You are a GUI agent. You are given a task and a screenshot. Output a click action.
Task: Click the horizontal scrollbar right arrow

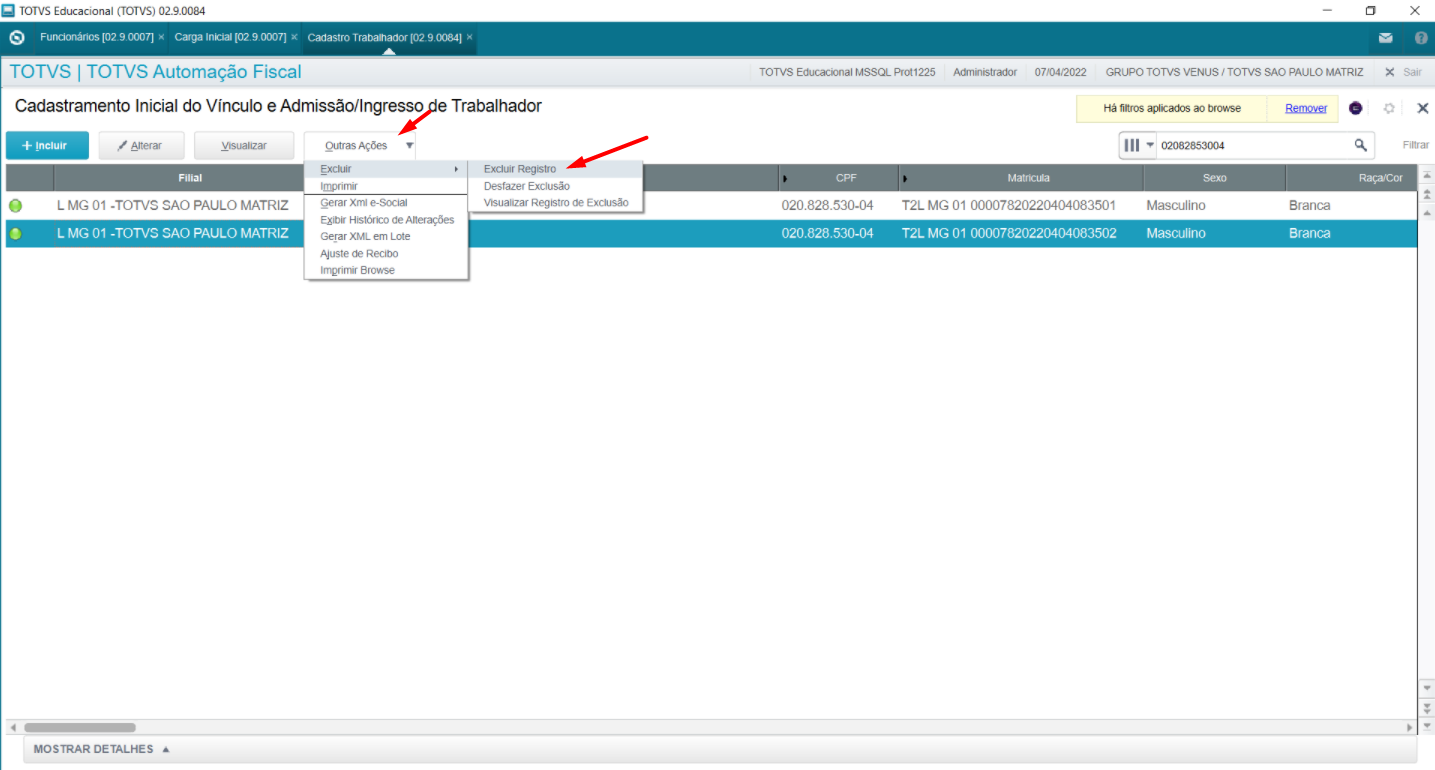coord(1410,728)
